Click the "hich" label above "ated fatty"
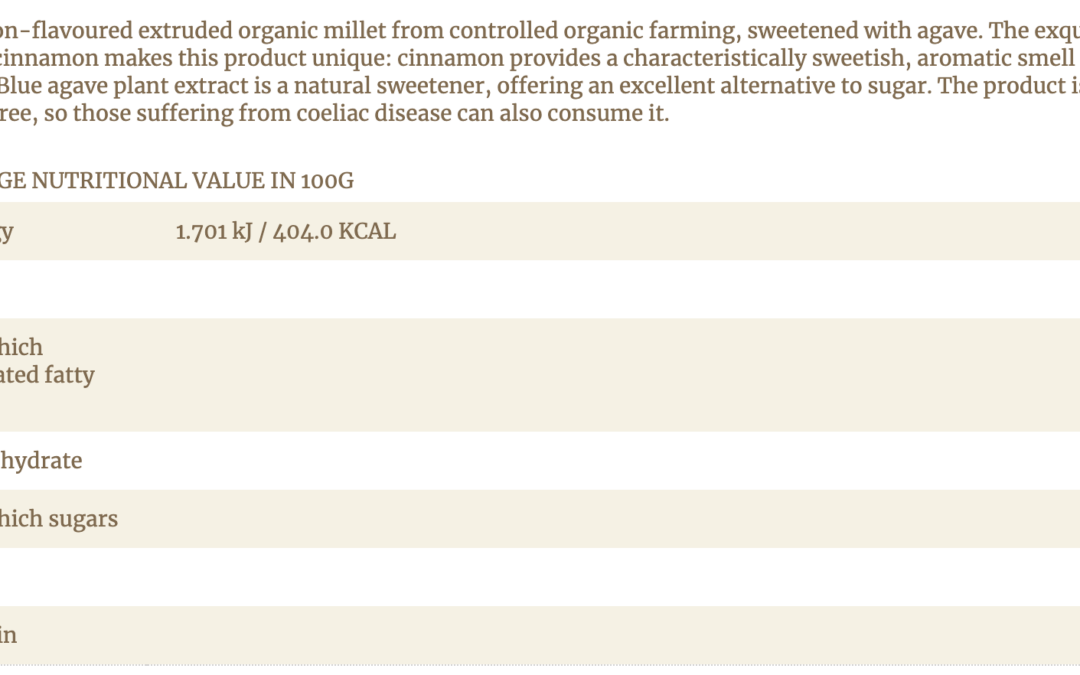This screenshot has width=1080, height=675. click(21, 347)
